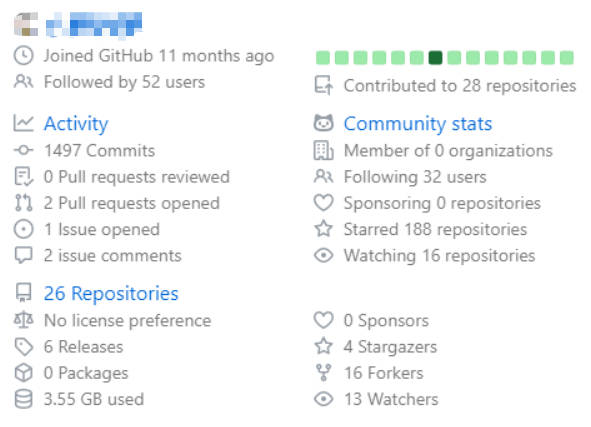This screenshot has width=591, height=427.
Task: Click the eye icon beside Watching 16 repositories
Action: coord(323,256)
